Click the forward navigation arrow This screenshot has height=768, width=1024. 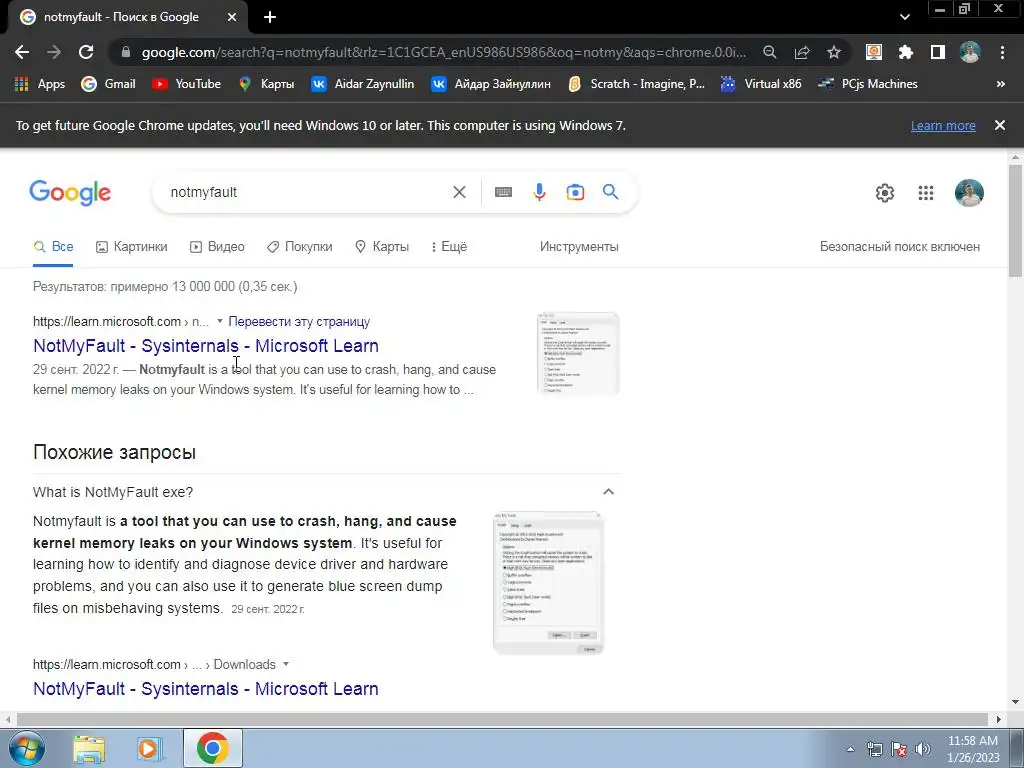[x=54, y=52]
